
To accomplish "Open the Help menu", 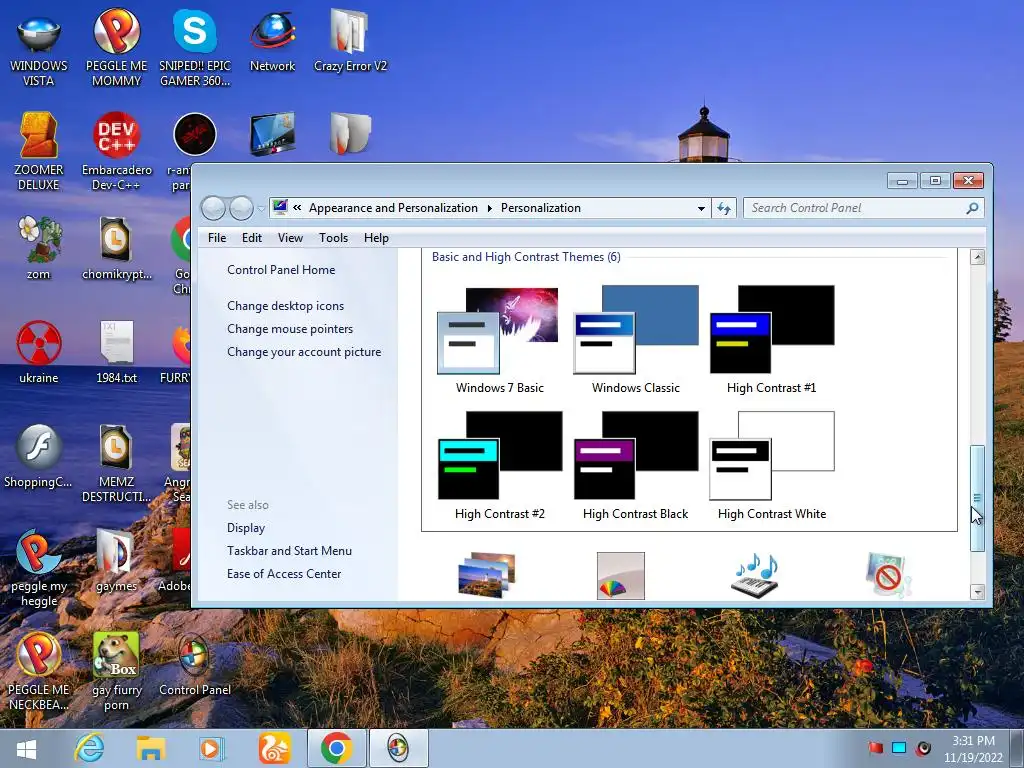I will point(376,238).
